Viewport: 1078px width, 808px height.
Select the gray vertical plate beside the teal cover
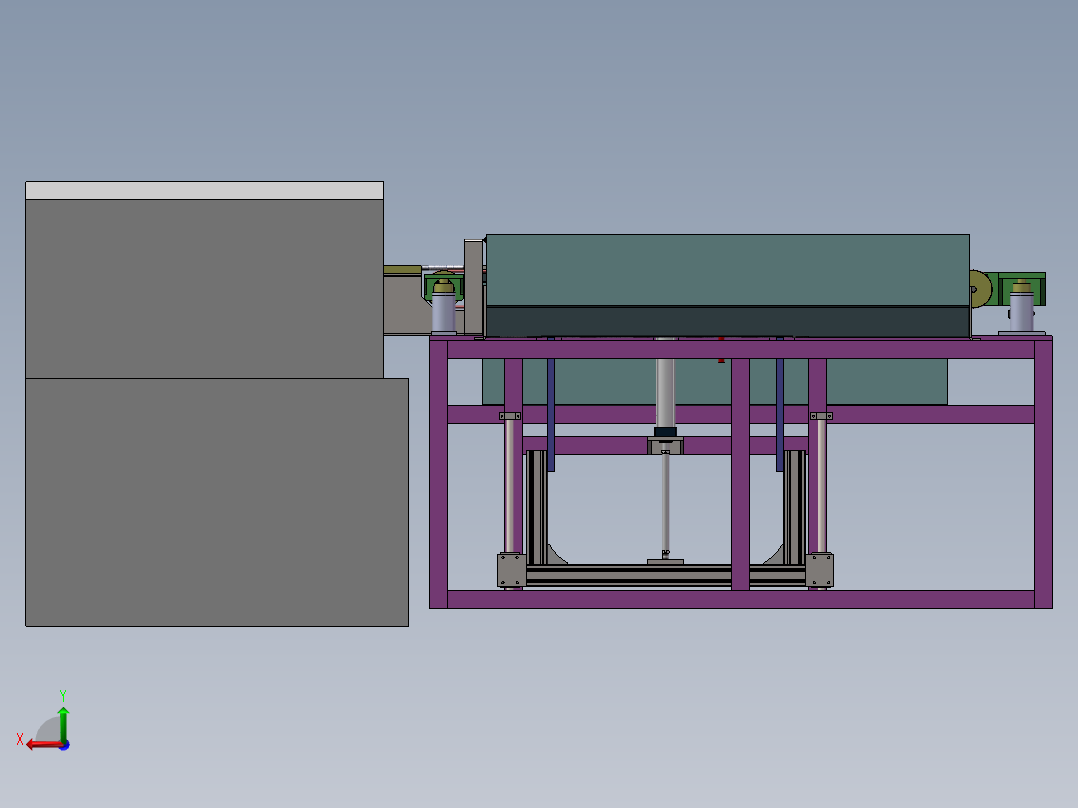(474, 287)
